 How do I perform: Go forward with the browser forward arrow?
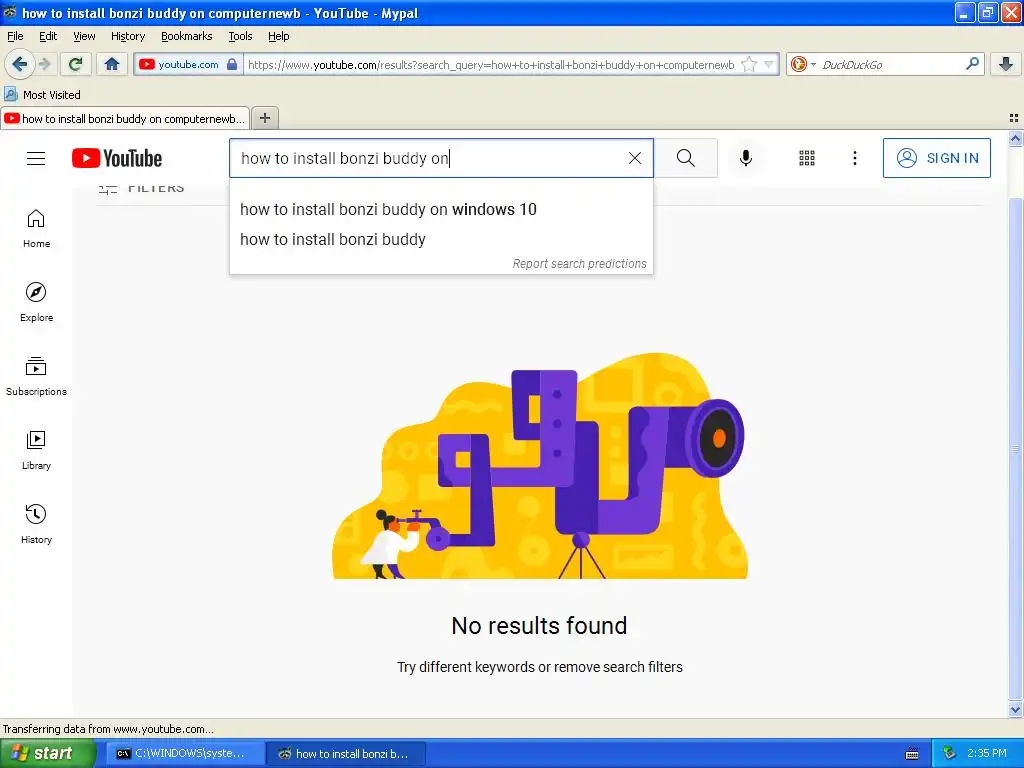click(44, 64)
